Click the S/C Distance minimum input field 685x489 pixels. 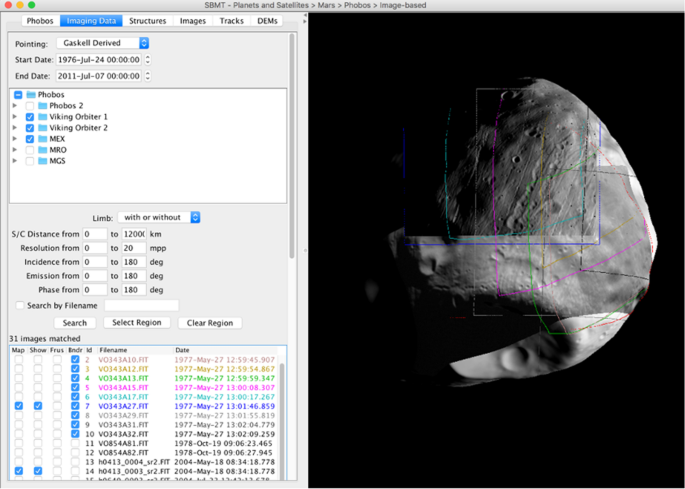coord(95,233)
